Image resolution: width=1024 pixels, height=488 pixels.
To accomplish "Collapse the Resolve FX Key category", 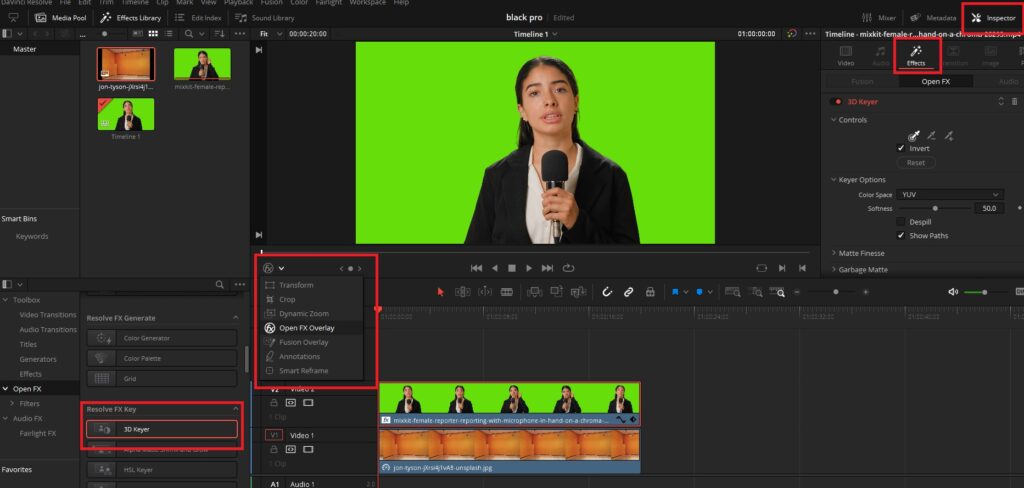I will (236, 409).
